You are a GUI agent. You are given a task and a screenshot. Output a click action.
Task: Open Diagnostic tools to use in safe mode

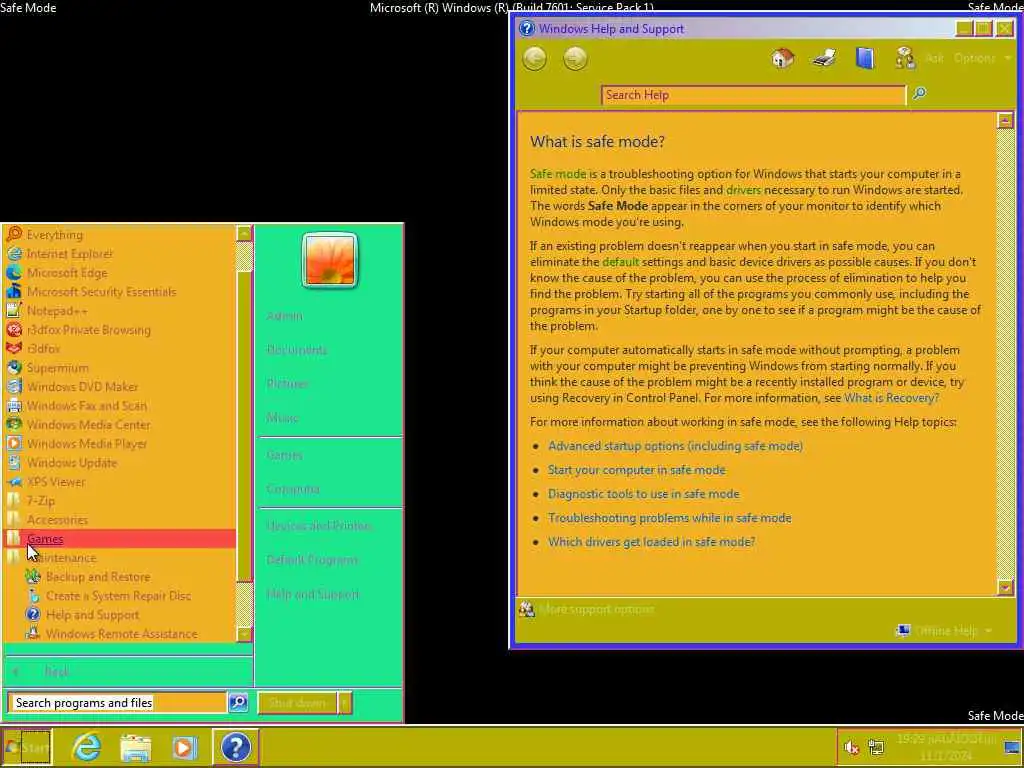pos(643,494)
